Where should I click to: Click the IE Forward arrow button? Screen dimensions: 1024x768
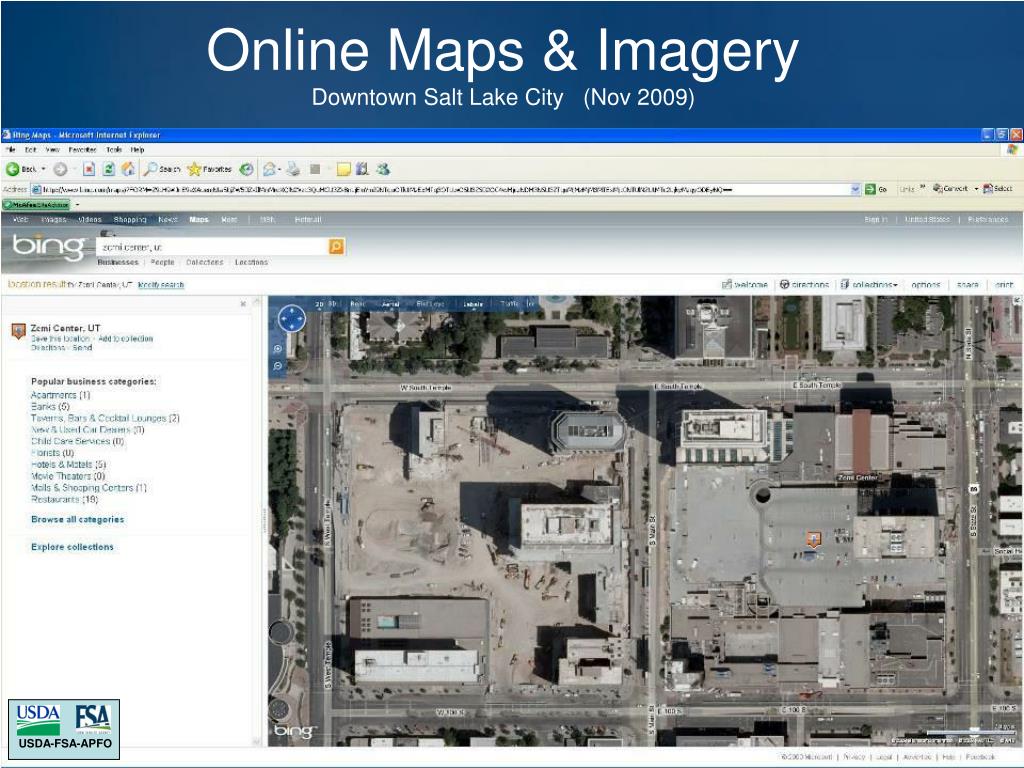click(x=60, y=169)
